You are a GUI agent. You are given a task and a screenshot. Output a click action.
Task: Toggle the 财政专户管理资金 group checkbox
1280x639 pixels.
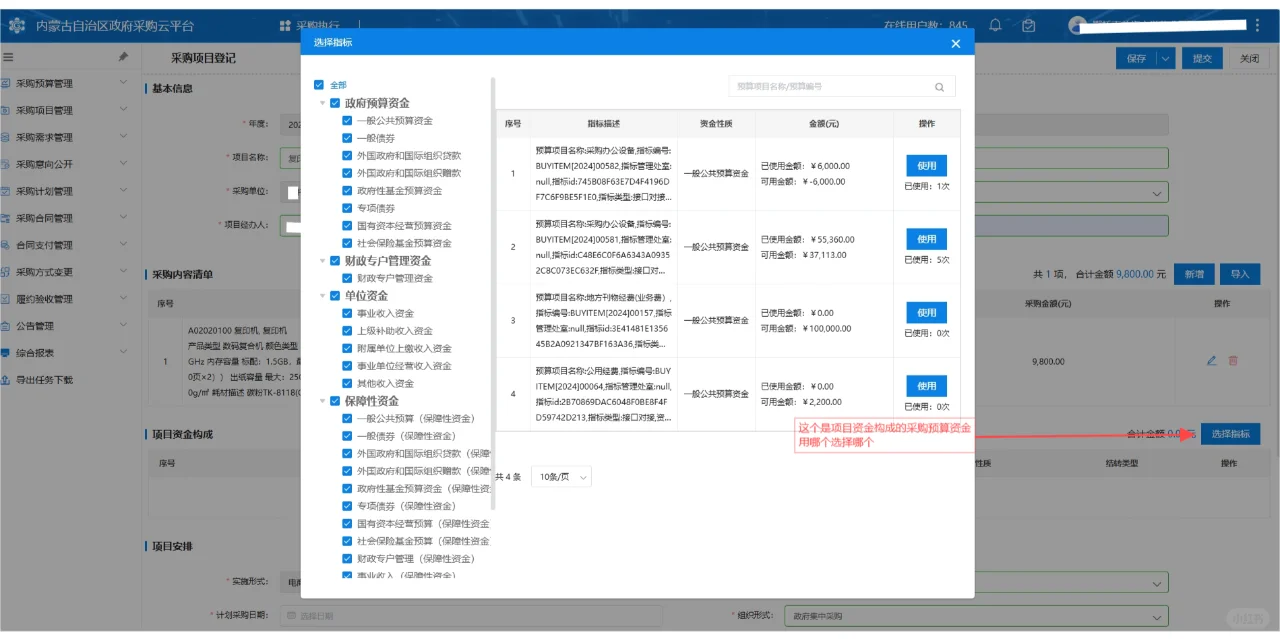[x=335, y=261]
